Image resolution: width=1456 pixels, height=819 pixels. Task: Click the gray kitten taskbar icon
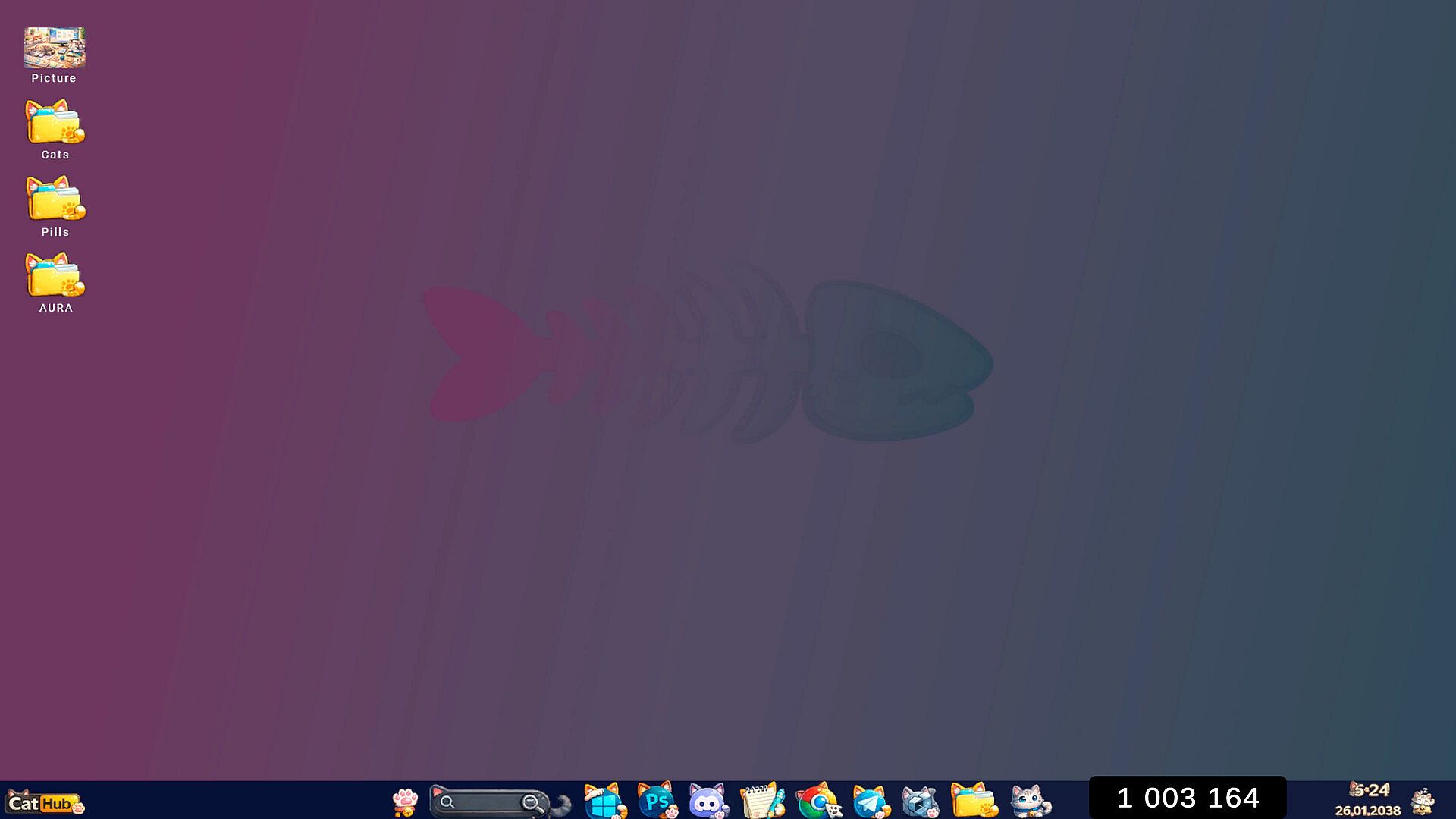1030,802
